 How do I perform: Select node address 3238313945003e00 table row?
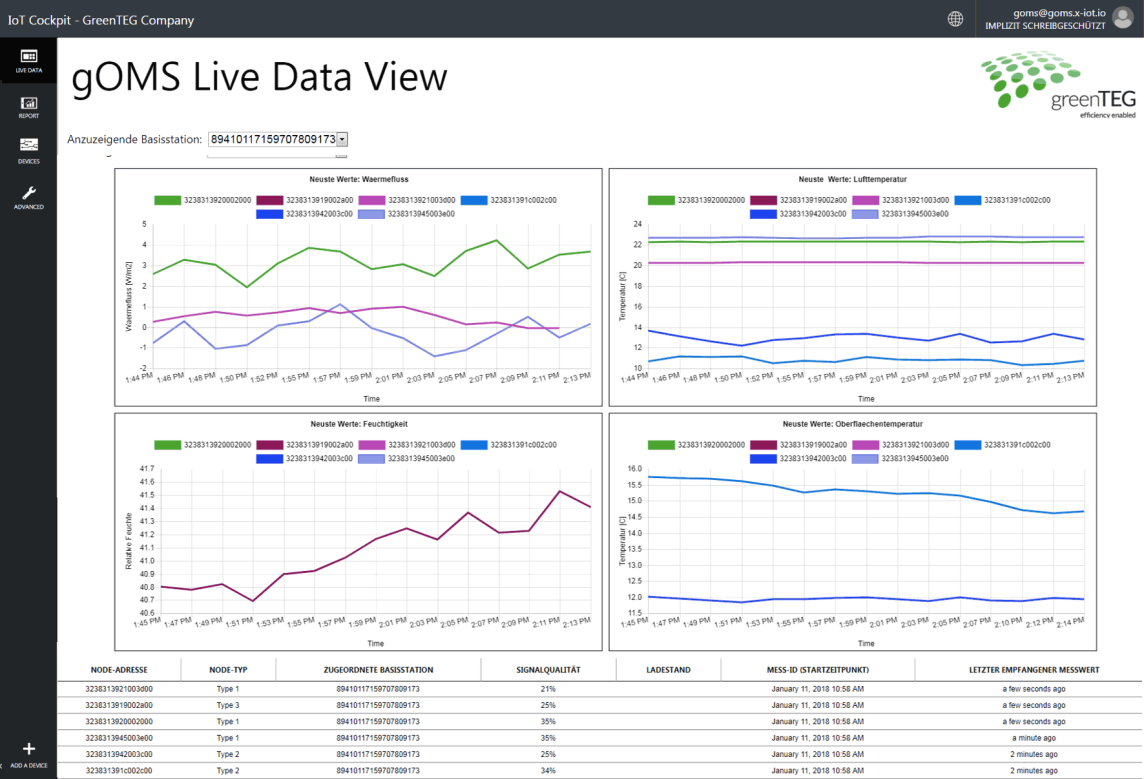pos(600,737)
